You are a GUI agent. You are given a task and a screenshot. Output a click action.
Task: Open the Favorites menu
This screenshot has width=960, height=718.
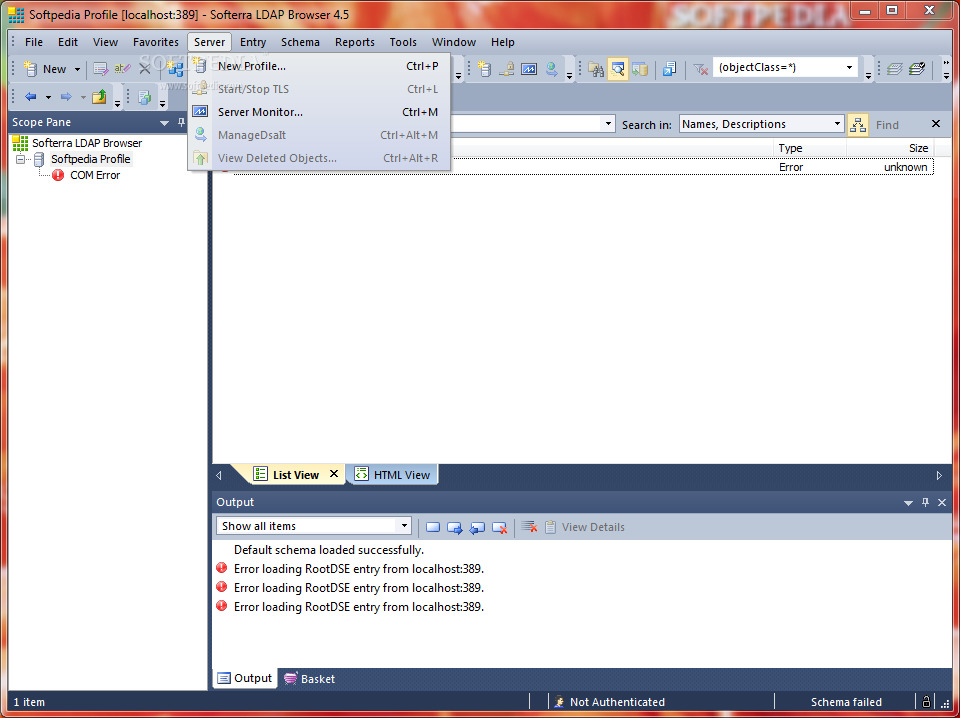[156, 42]
